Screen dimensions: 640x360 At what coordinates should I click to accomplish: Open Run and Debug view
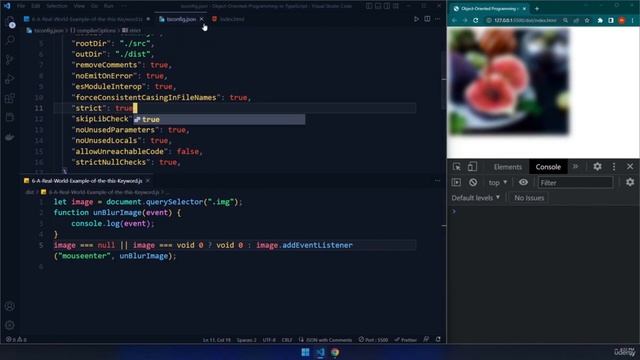coord(10,79)
